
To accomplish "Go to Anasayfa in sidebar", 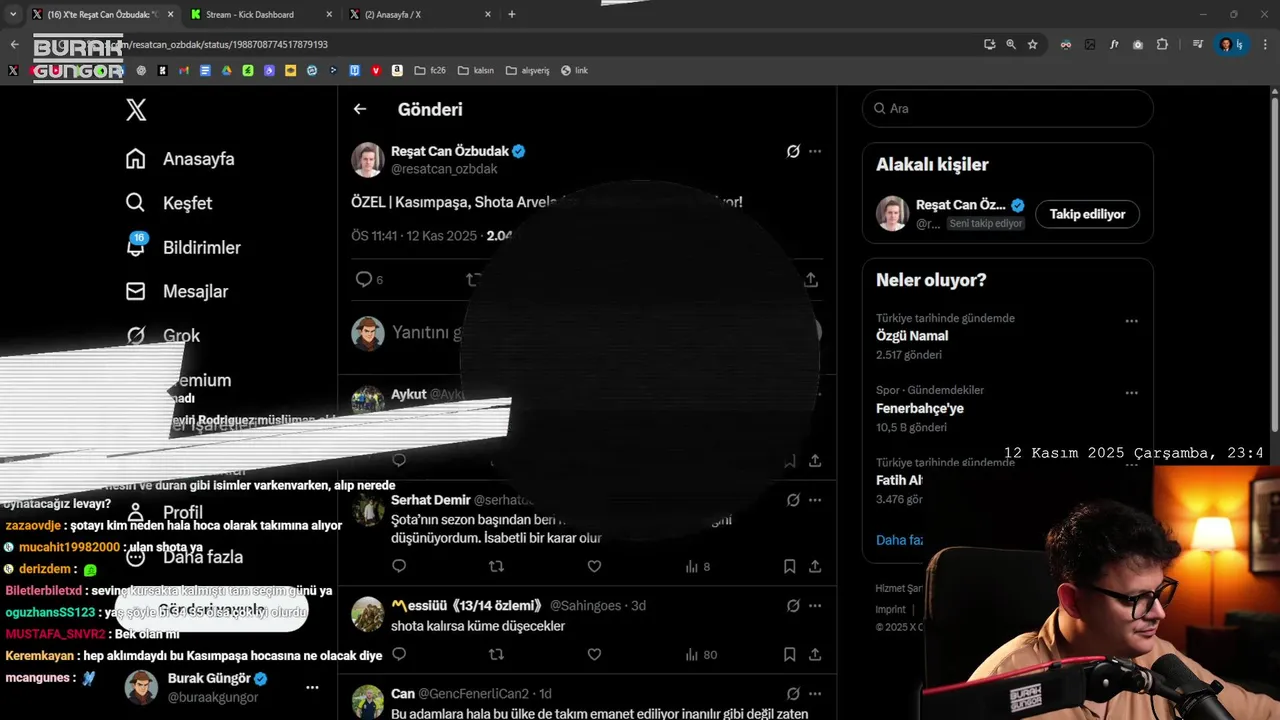I will (180, 159).
